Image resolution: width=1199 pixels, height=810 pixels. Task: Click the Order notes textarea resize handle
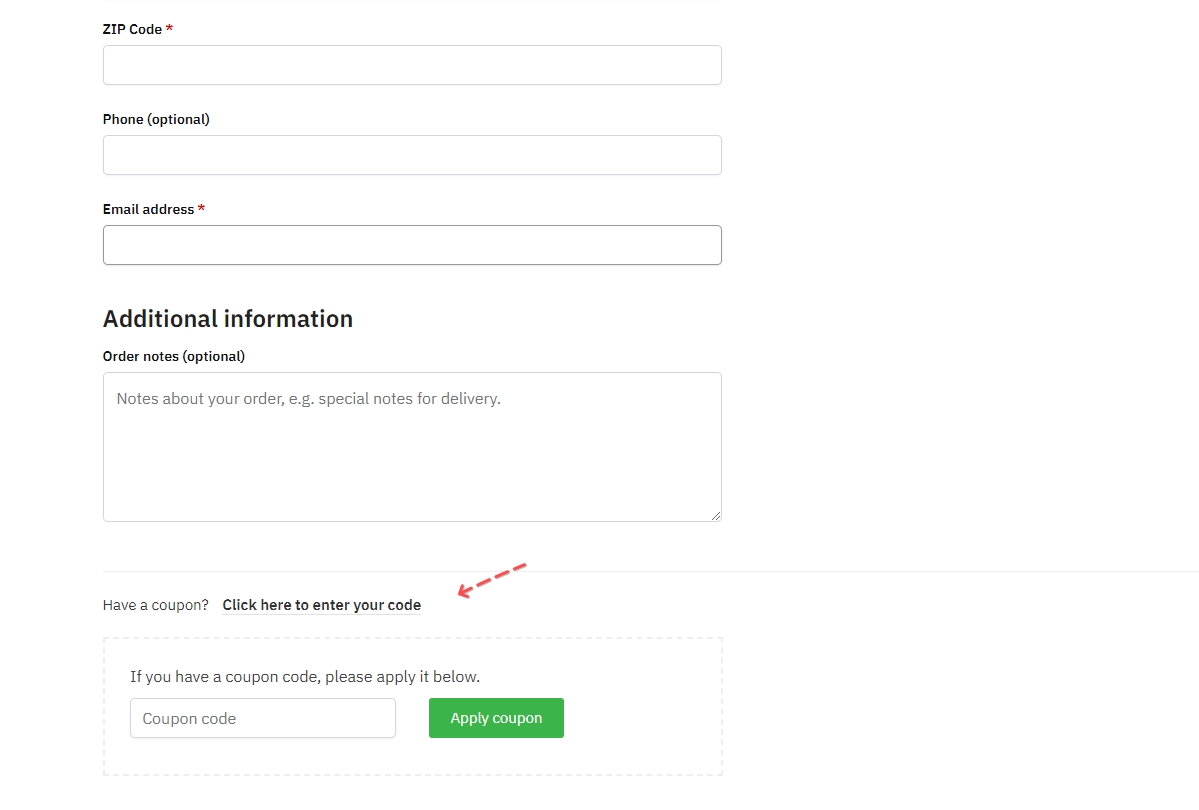716,516
